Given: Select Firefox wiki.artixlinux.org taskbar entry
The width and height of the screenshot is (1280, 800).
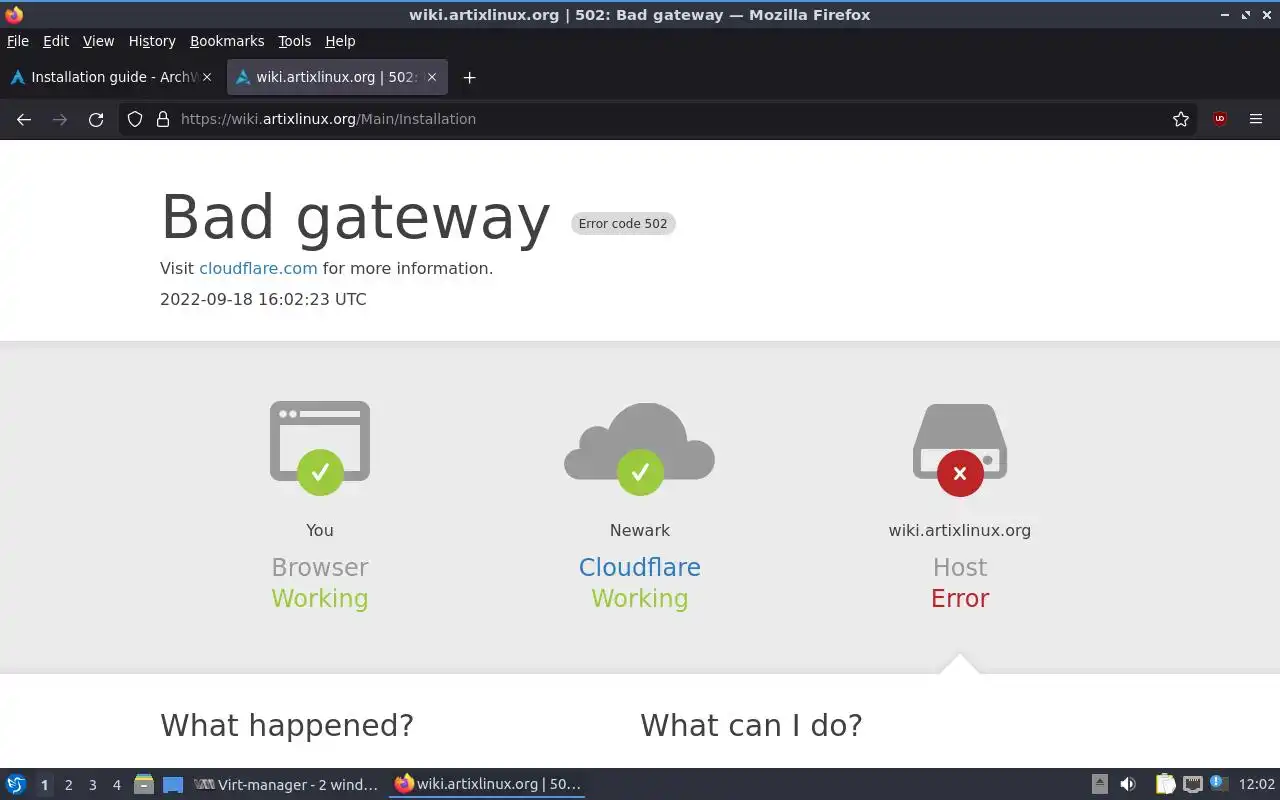Looking at the screenshot, I should click(487, 784).
